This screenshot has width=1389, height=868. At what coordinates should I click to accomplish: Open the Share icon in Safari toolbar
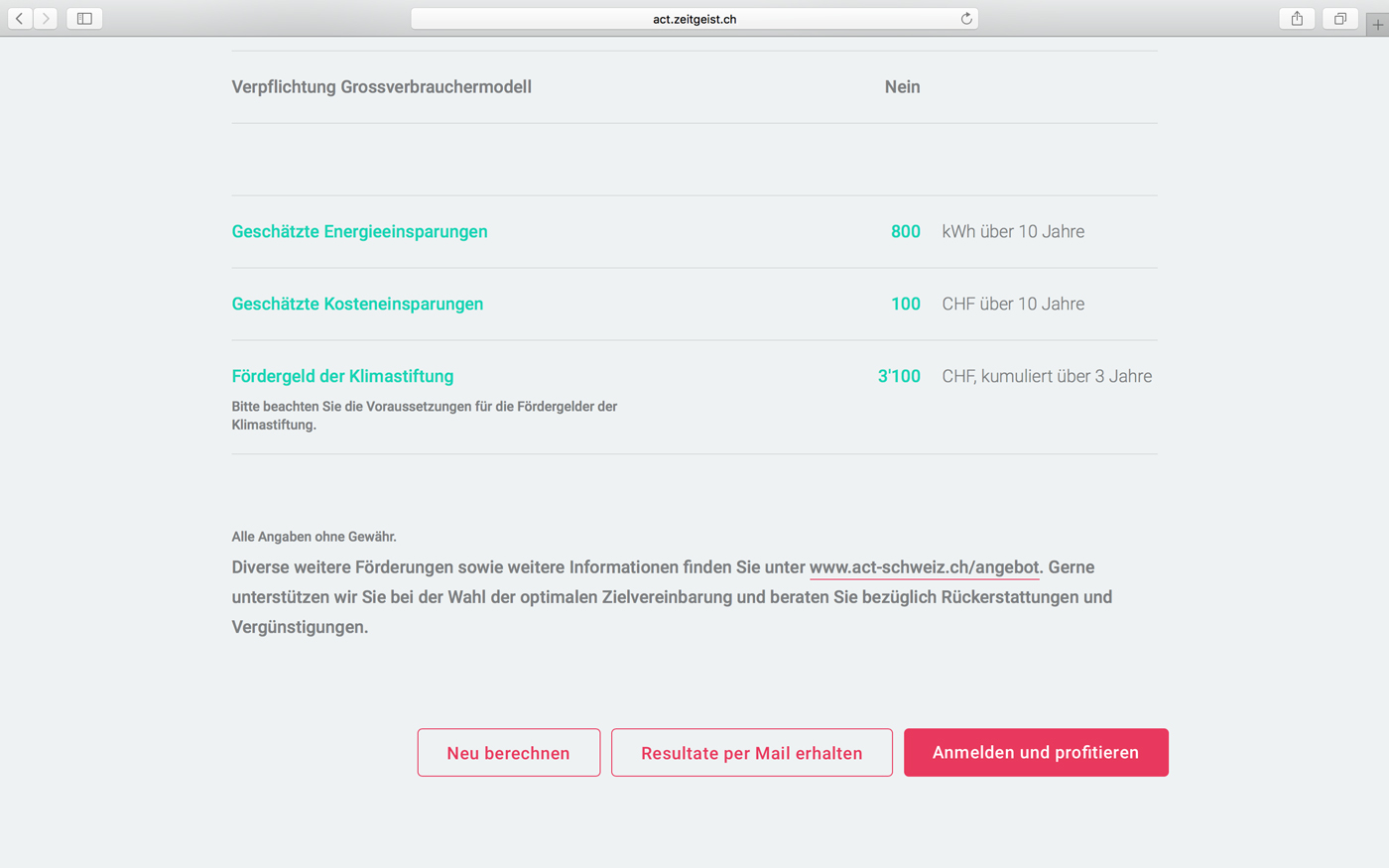click(1297, 18)
